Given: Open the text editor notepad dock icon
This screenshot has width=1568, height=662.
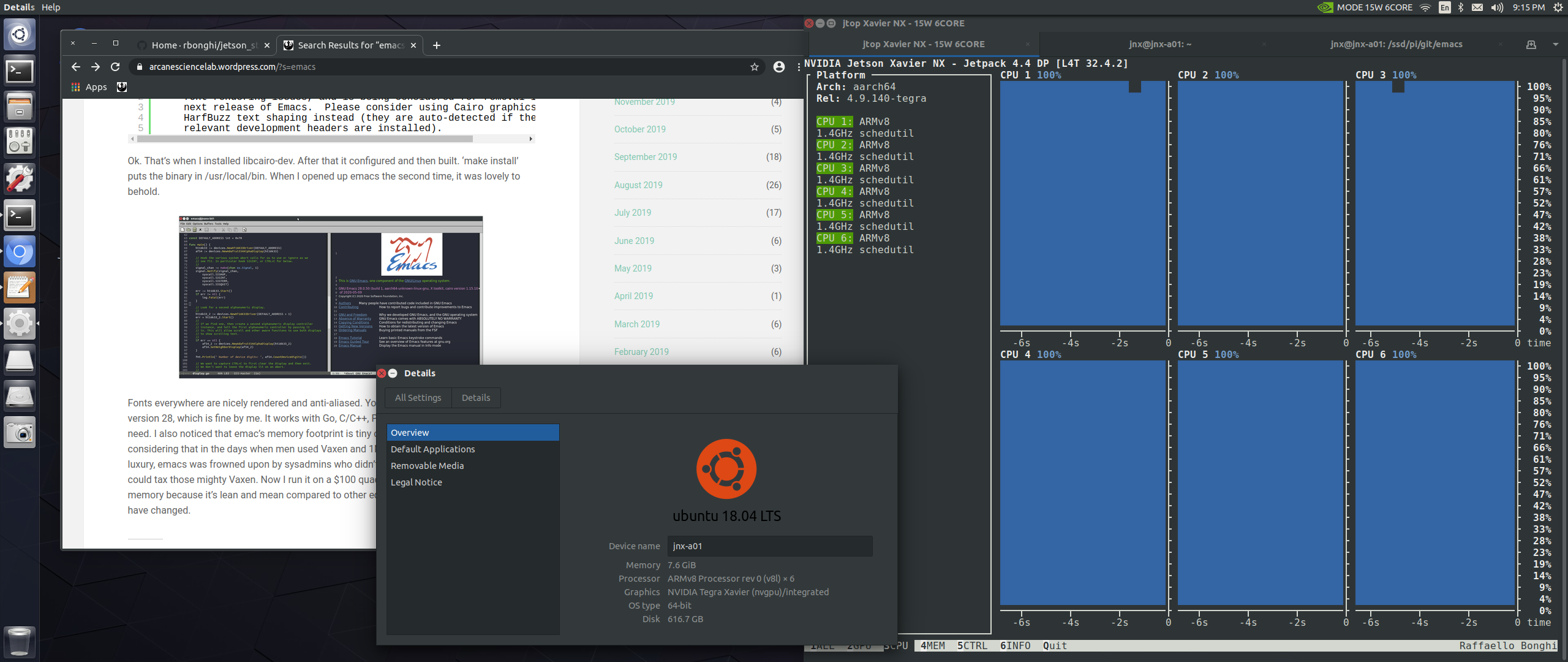Looking at the screenshot, I should 20,287.
